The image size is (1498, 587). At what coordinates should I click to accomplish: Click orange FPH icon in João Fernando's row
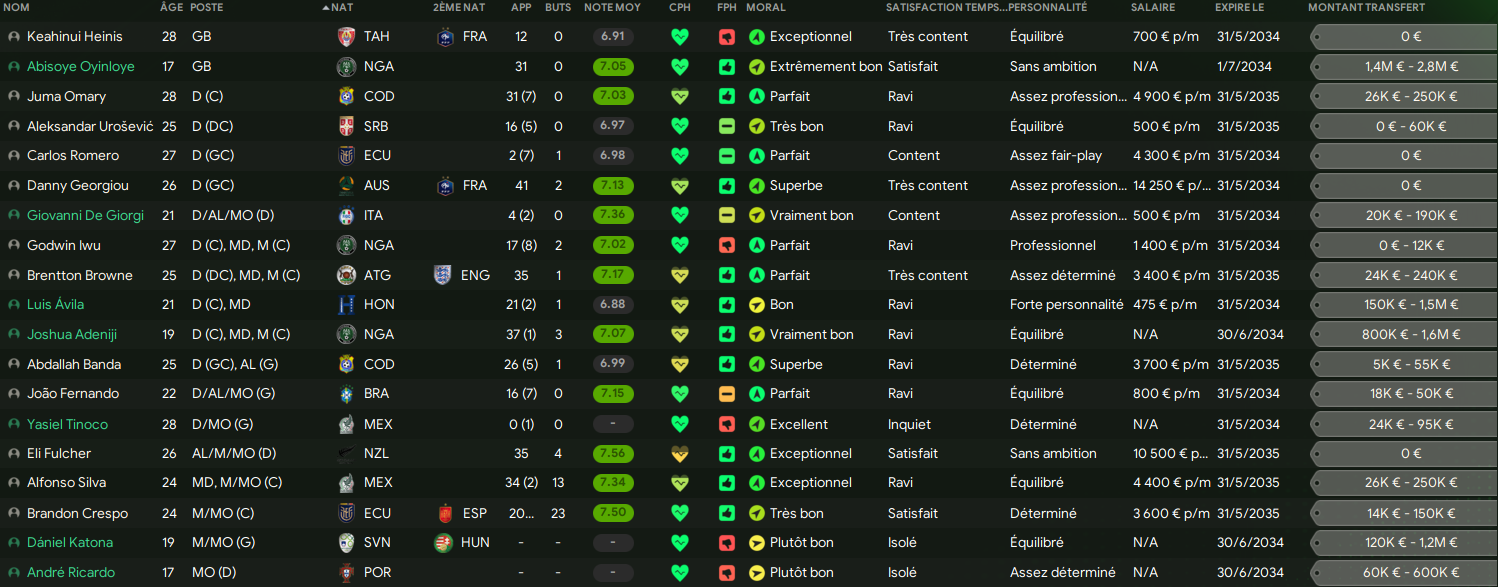click(727, 394)
